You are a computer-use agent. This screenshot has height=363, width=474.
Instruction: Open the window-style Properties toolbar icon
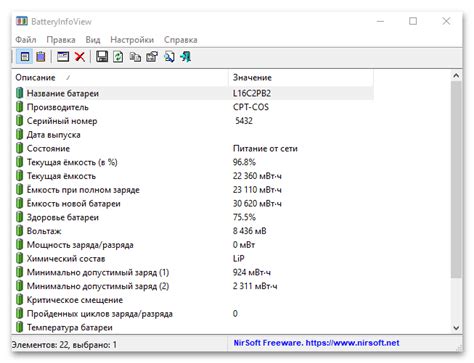click(63, 57)
